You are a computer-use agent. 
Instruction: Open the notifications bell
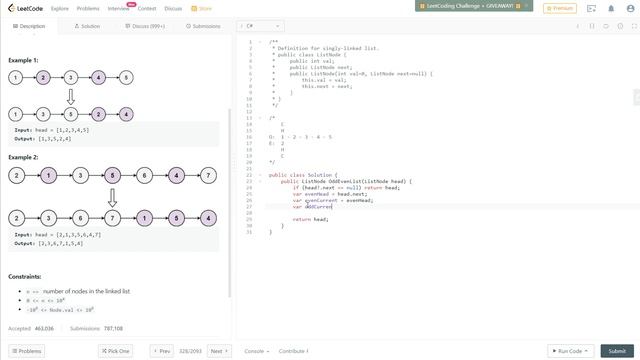pos(611,8)
